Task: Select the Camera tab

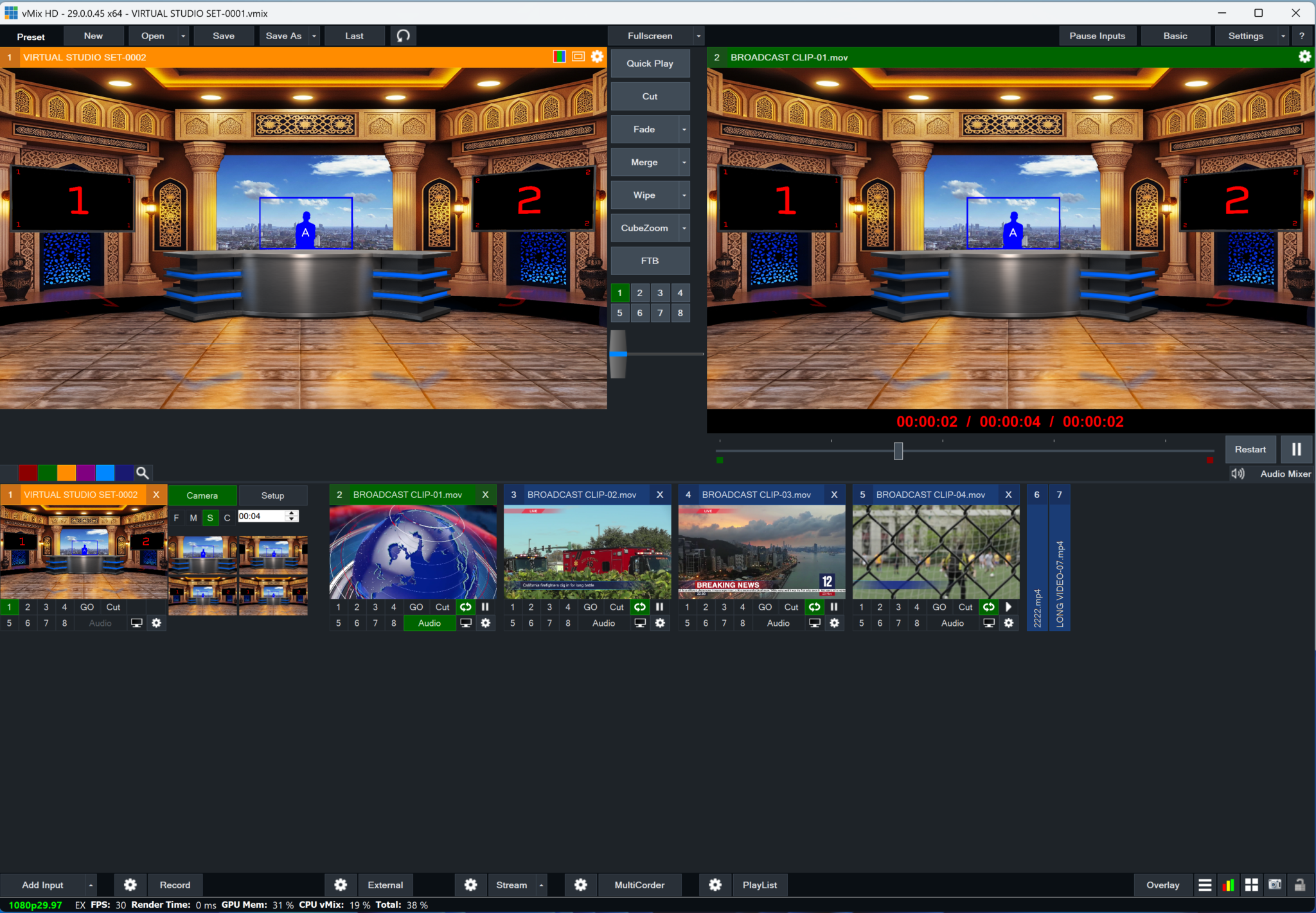Action: pos(202,495)
